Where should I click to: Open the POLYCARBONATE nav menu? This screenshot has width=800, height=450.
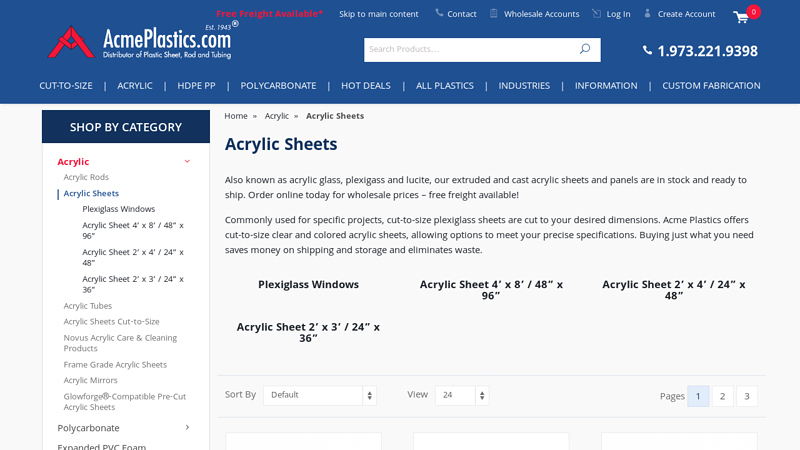point(278,86)
